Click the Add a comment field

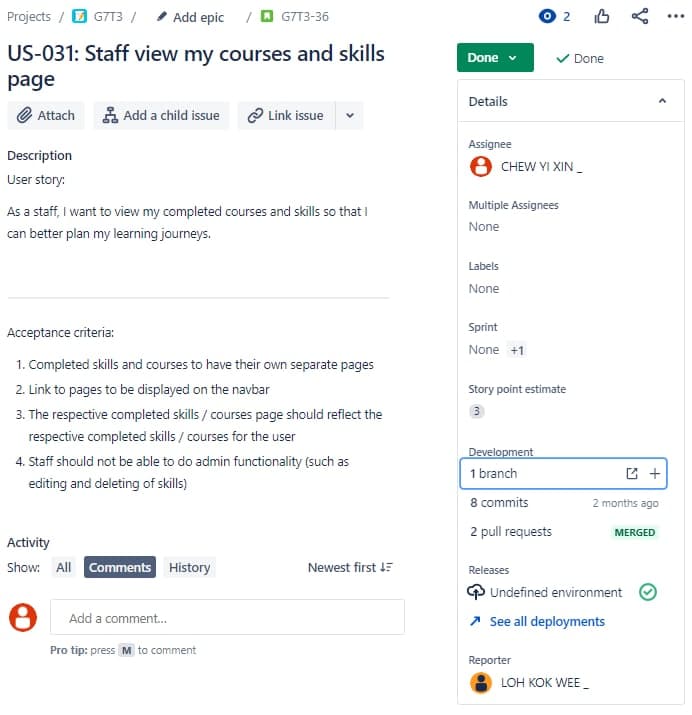227,618
